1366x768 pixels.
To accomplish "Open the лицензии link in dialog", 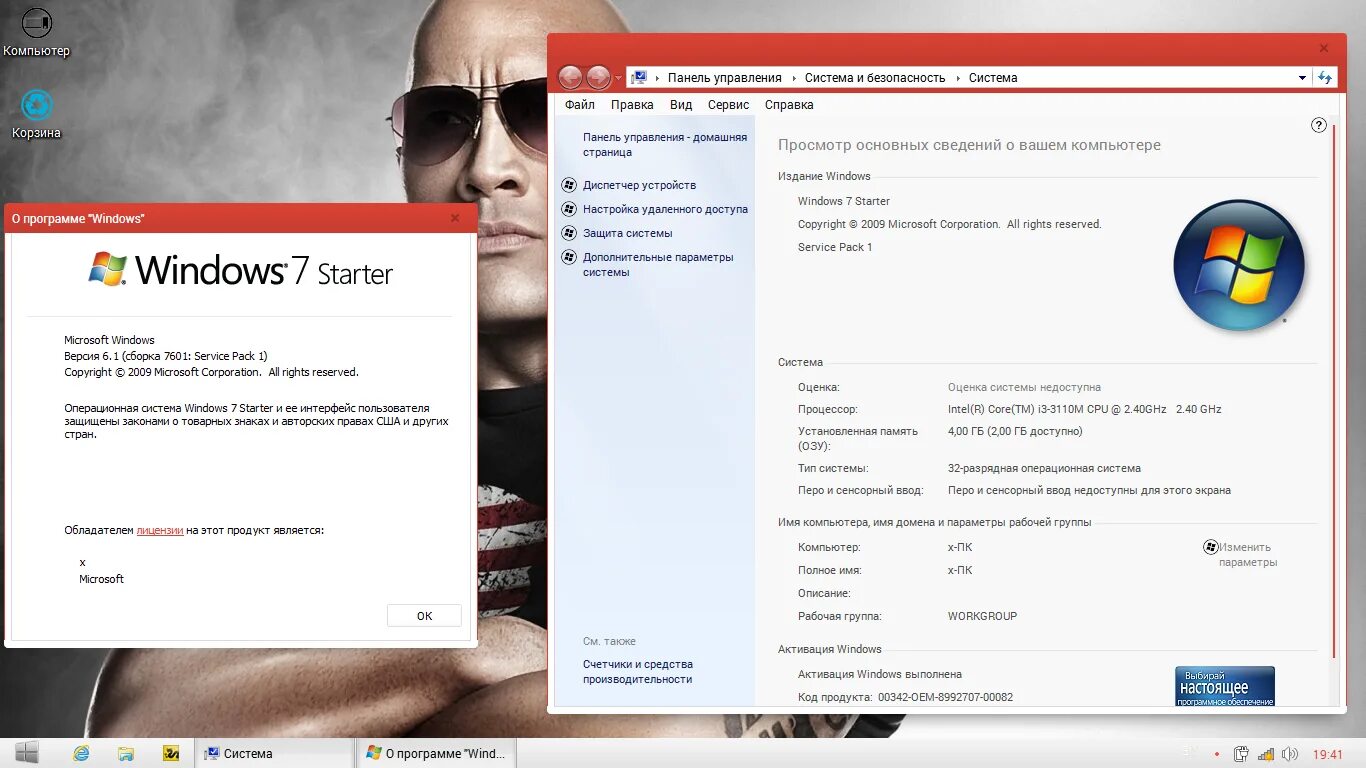I will 160,530.
